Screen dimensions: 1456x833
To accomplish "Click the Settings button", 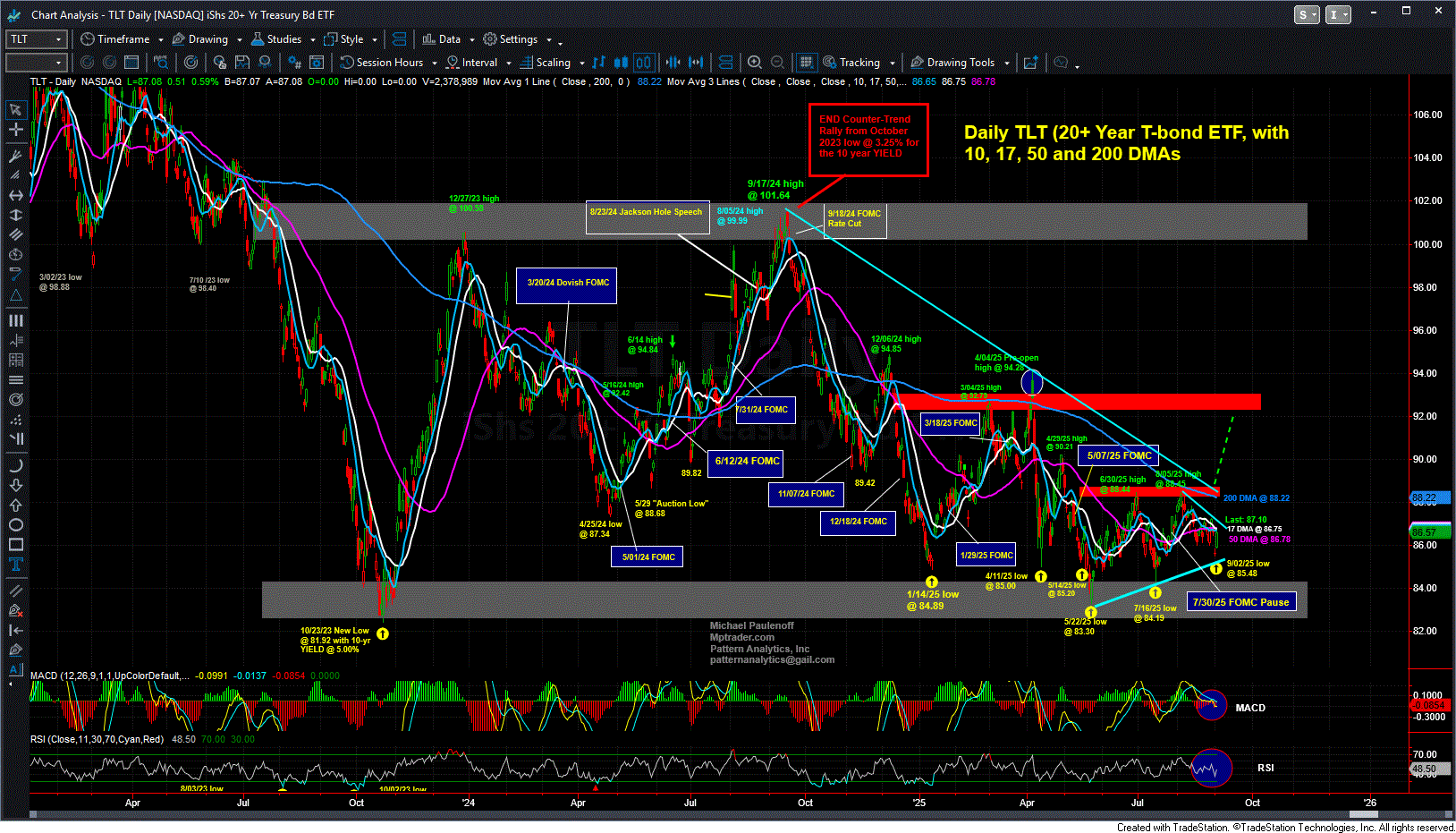I will coord(518,39).
